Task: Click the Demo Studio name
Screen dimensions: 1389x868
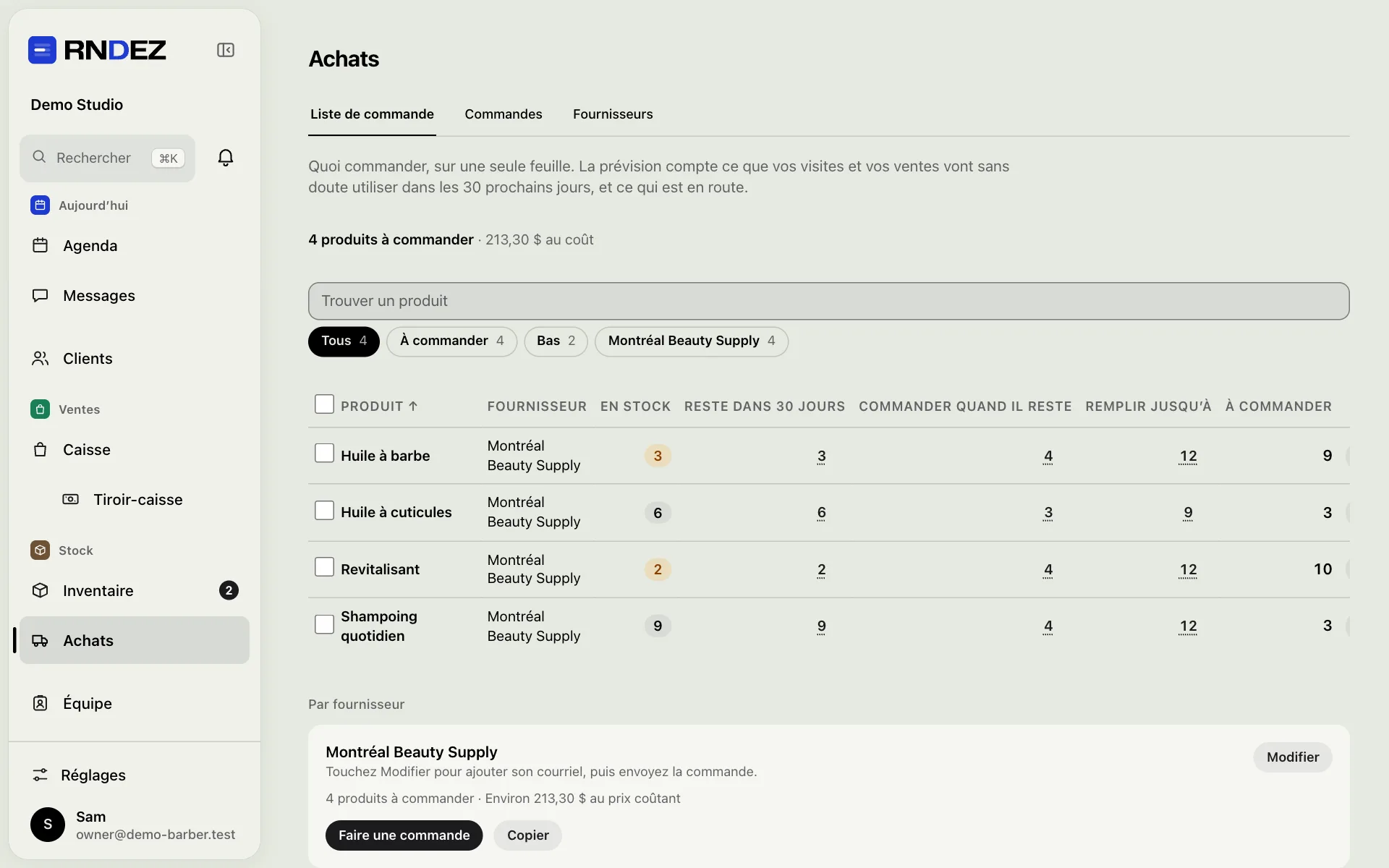Action: coord(77,105)
